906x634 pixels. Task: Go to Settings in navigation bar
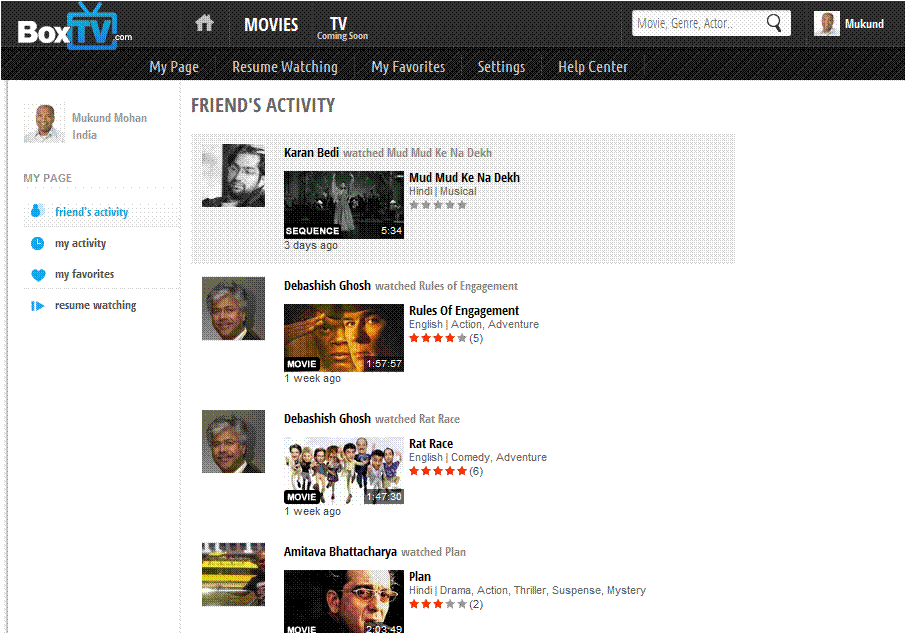pos(501,67)
